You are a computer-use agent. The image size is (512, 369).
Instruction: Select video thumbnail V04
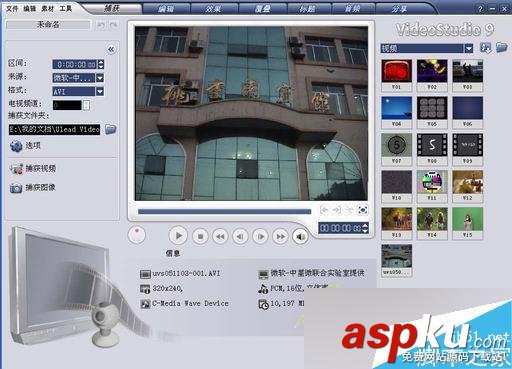pos(396,112)
